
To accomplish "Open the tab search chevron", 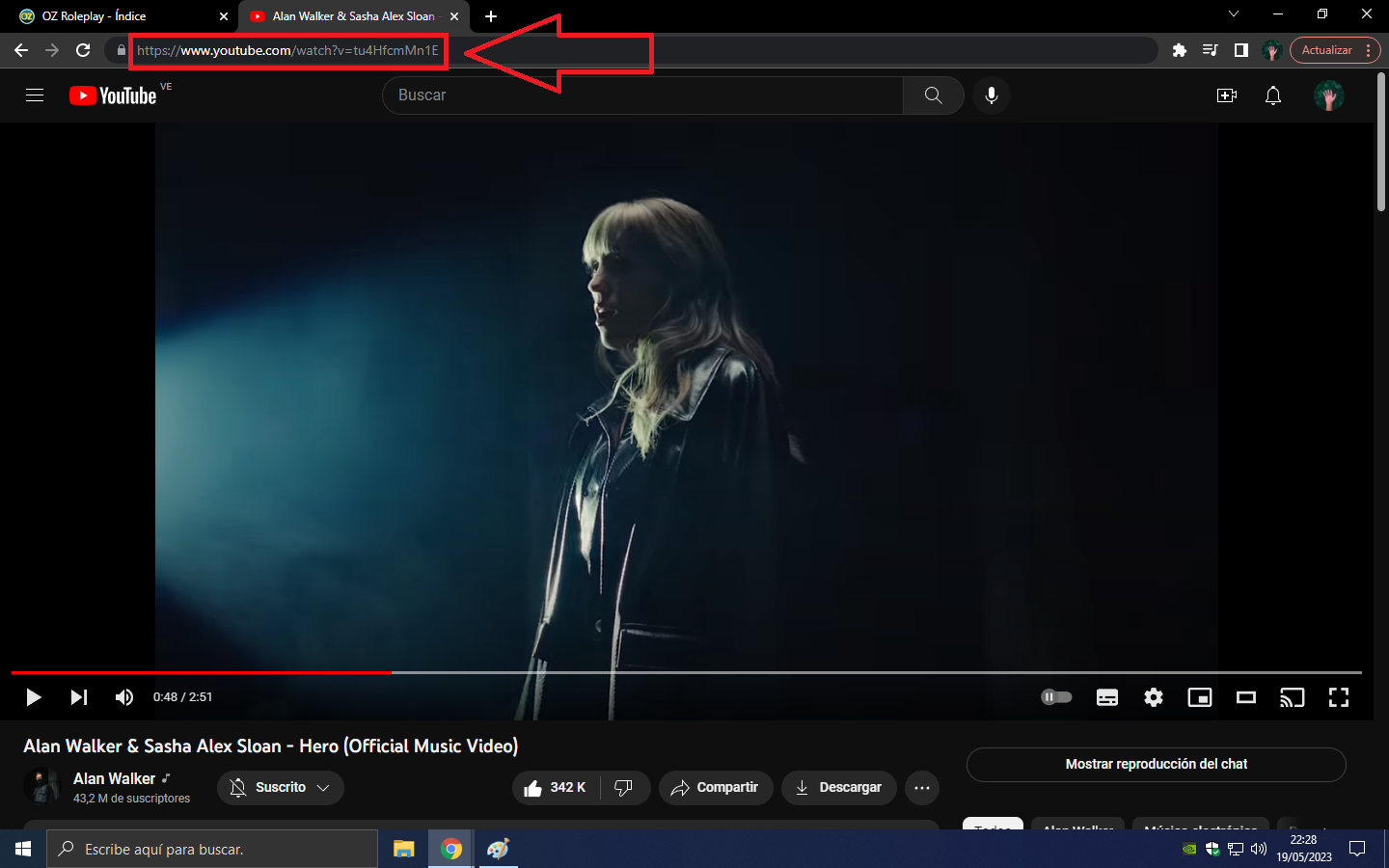I will pyautogui.click(x=1234, y=14).
